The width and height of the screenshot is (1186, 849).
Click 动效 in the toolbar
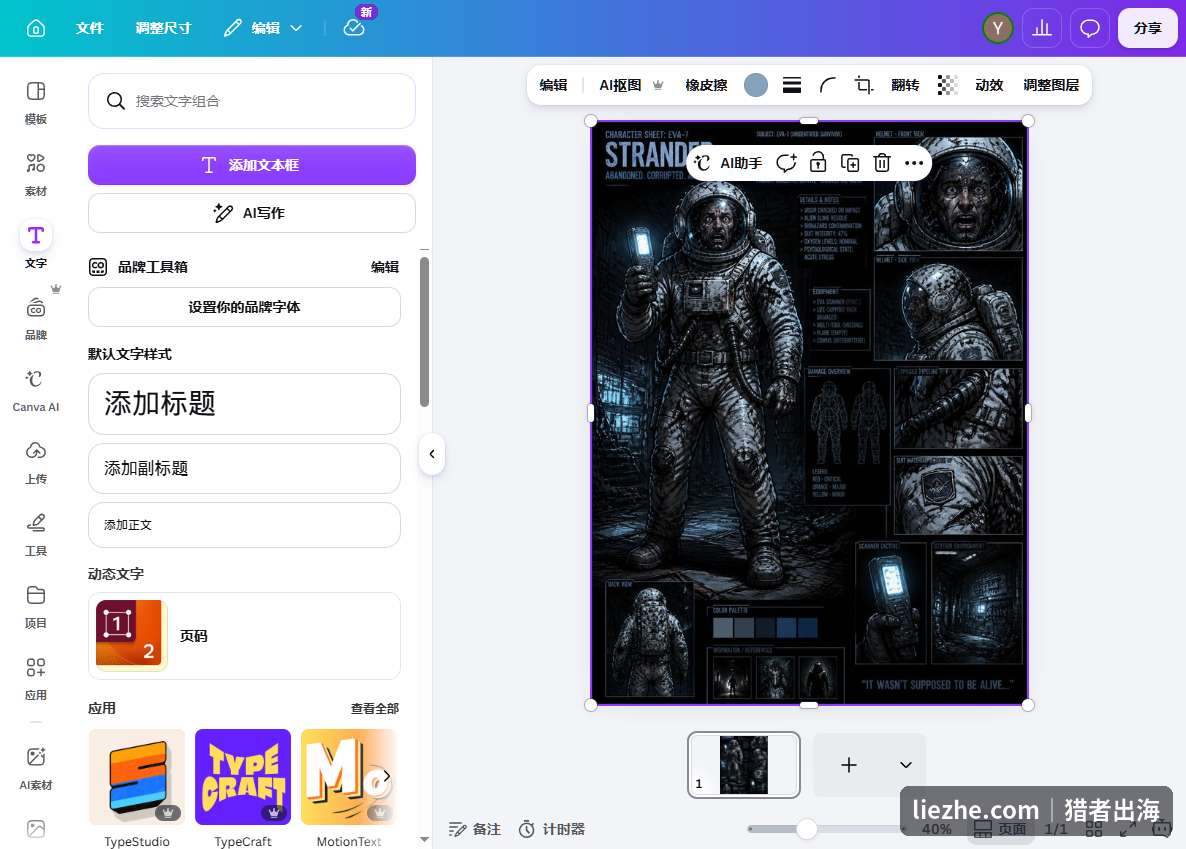(x=989, y=86)
